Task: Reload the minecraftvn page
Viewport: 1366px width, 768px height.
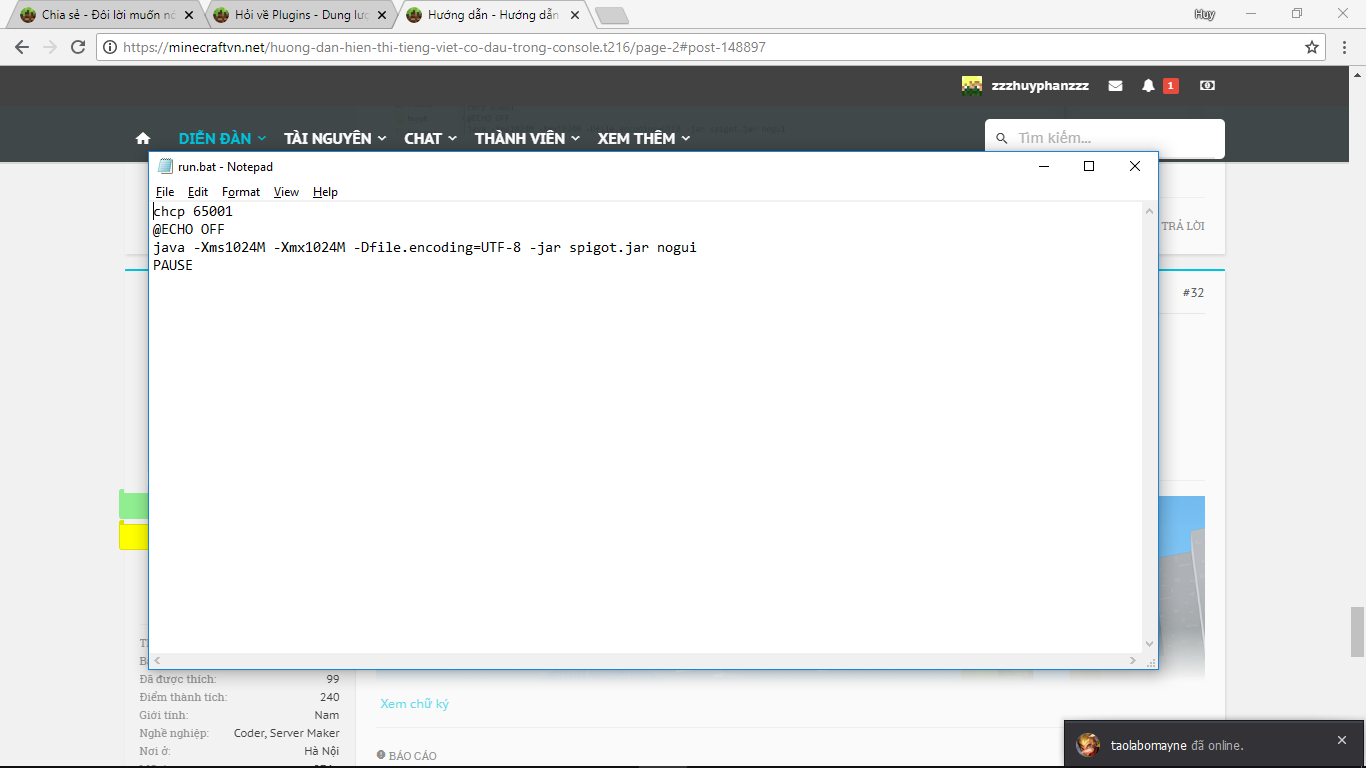Action: click(x=78, y=47)
